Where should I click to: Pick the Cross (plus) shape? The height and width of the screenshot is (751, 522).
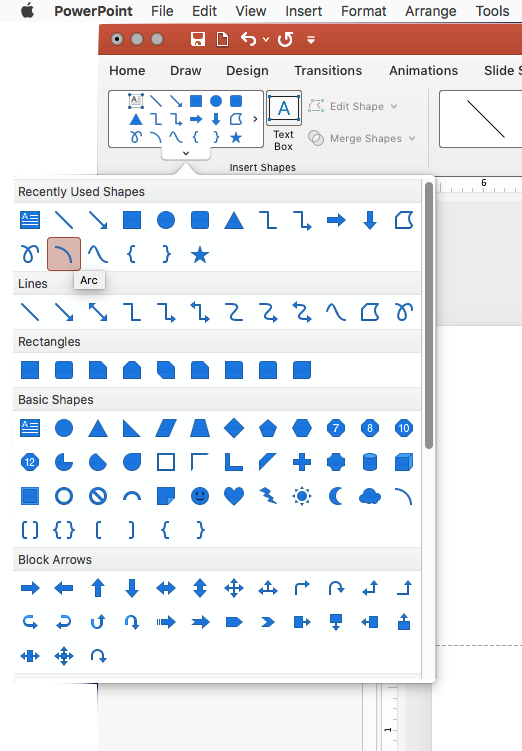tap(302, 462)
